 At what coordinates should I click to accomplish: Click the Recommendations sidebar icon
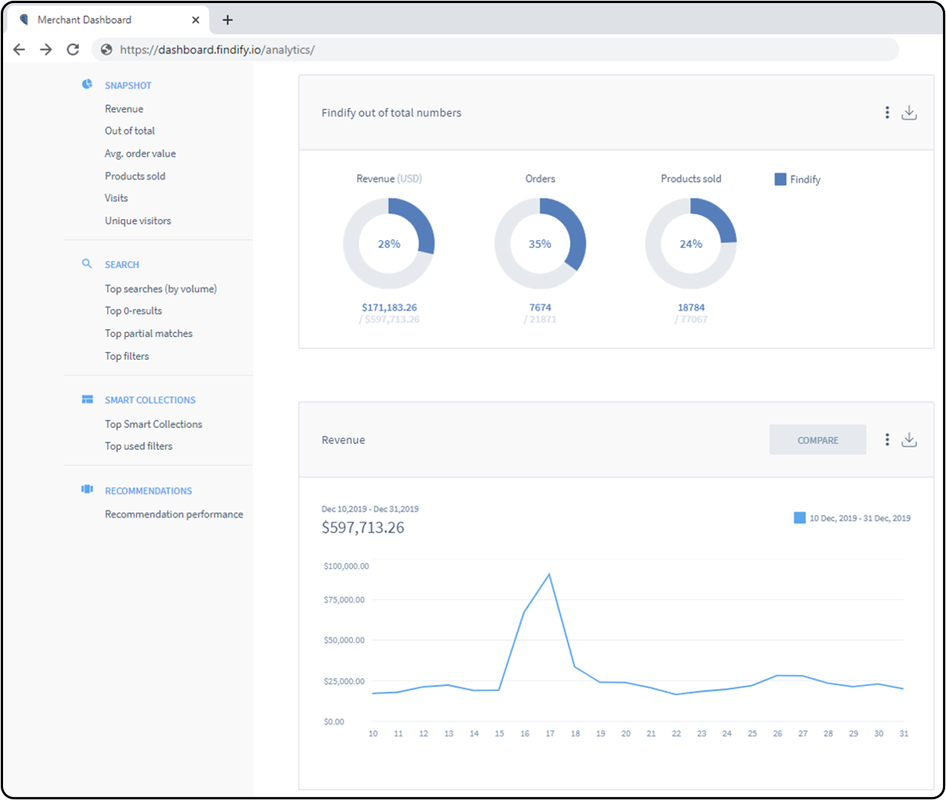pyautogui.click(x=87, y=490)
